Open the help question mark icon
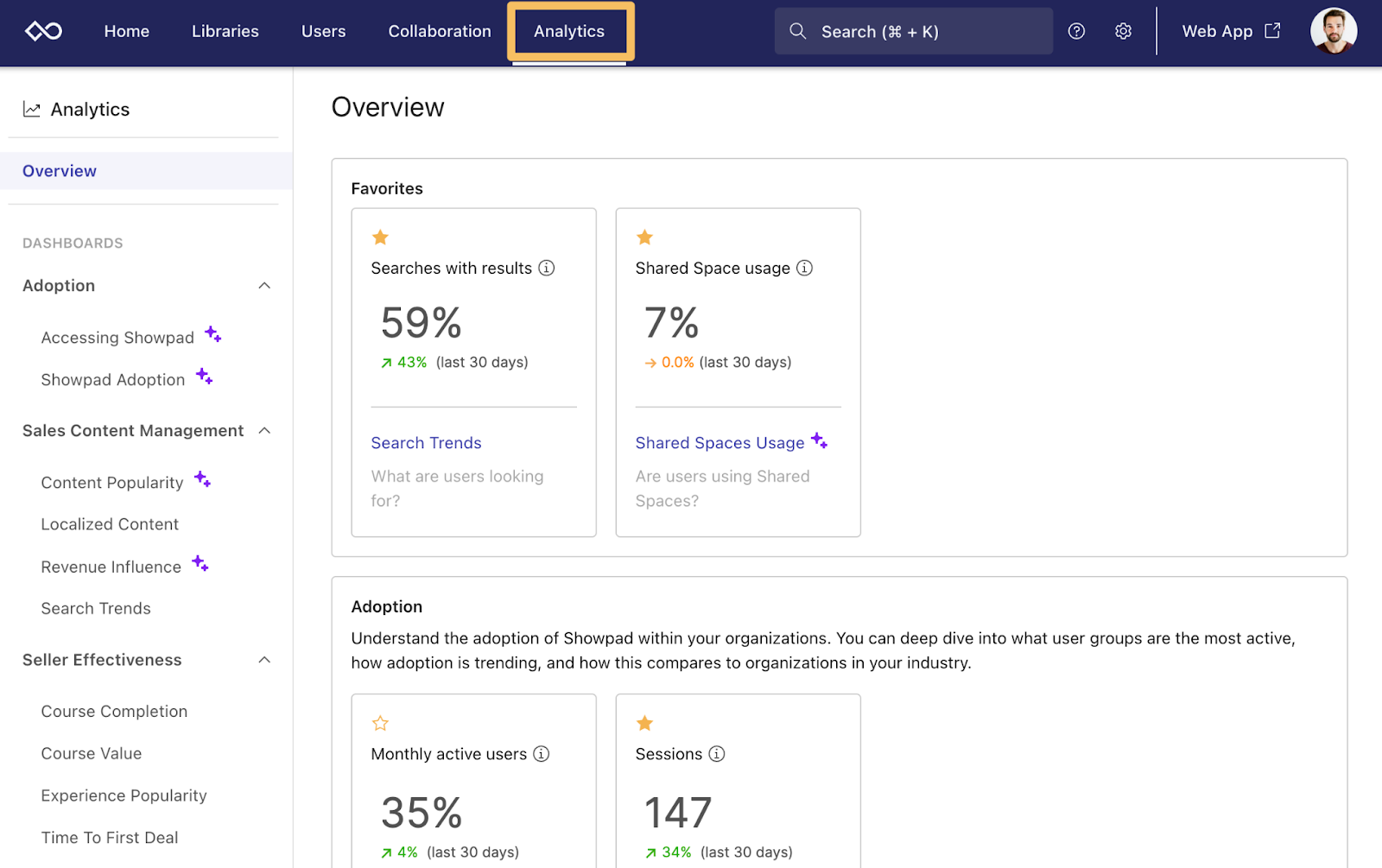Screen dimensions: 1382x868 click(1076, 30)
